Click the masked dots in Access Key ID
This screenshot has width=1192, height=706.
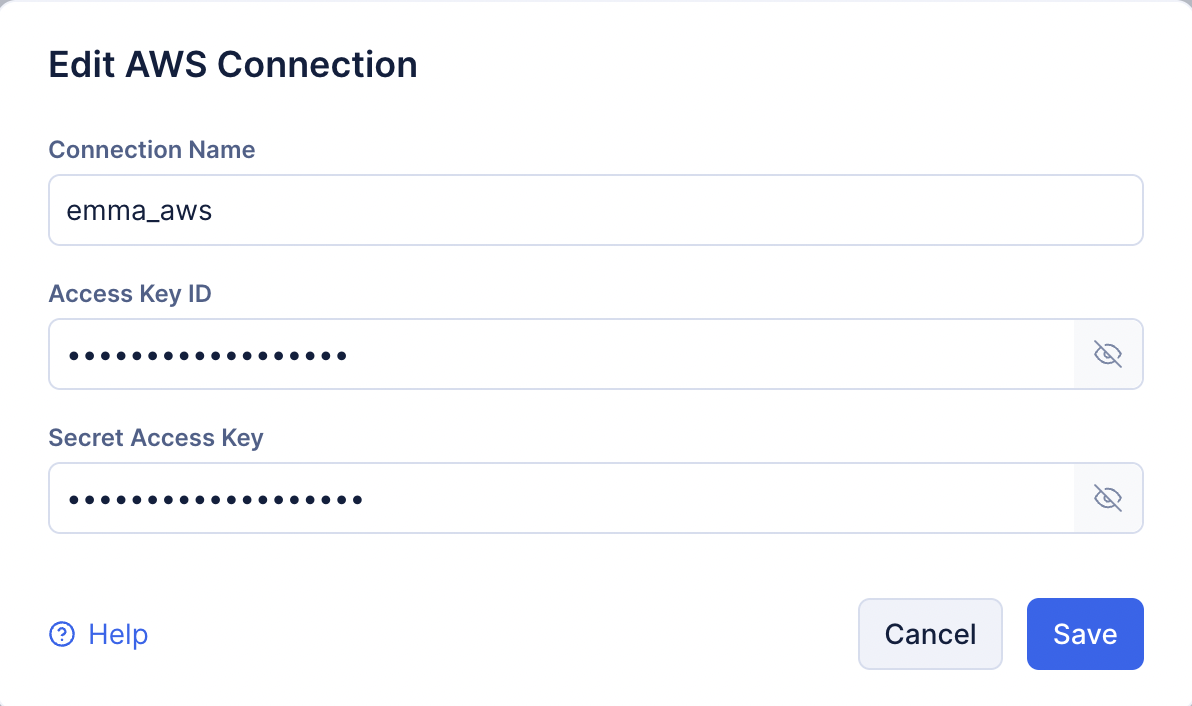207,355
